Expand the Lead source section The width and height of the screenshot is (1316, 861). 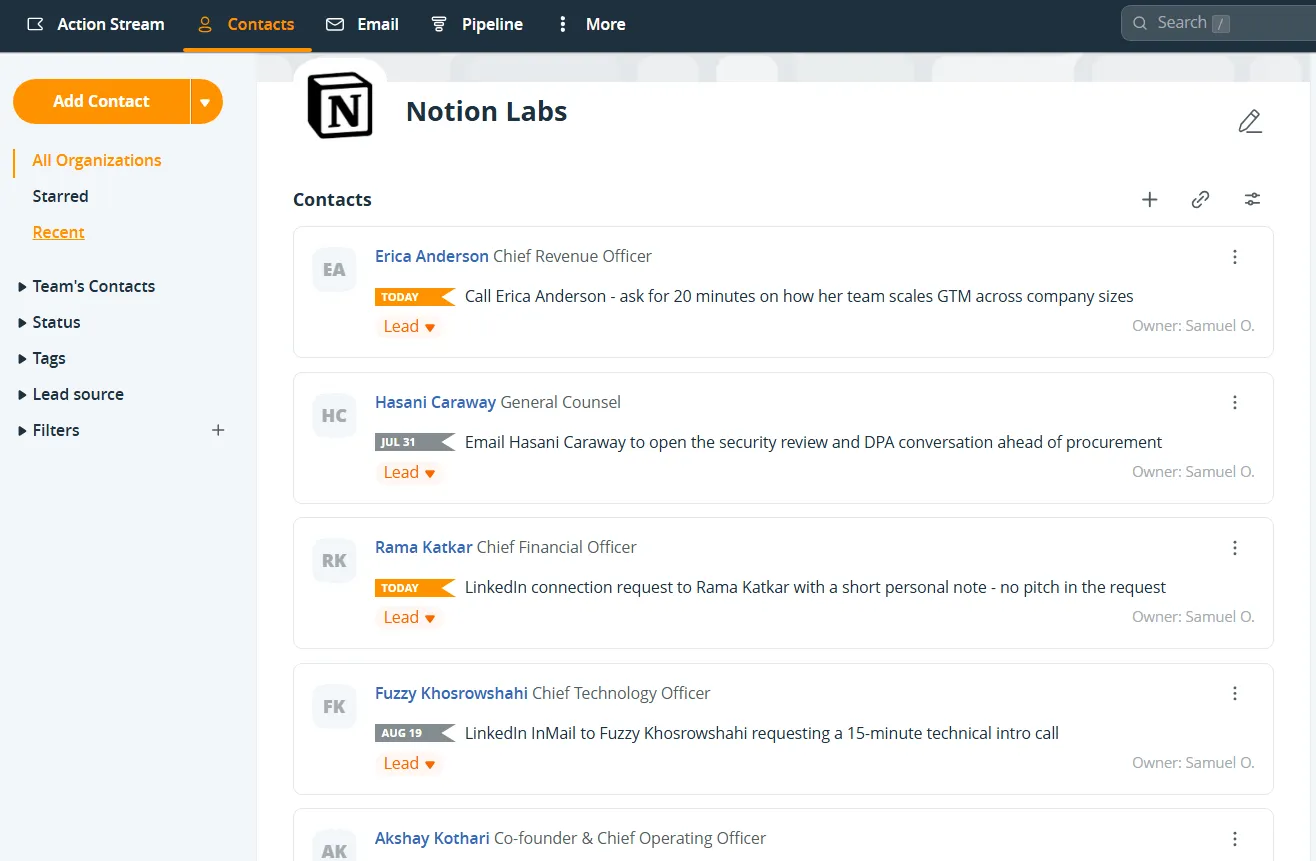(x=71, y=394)
